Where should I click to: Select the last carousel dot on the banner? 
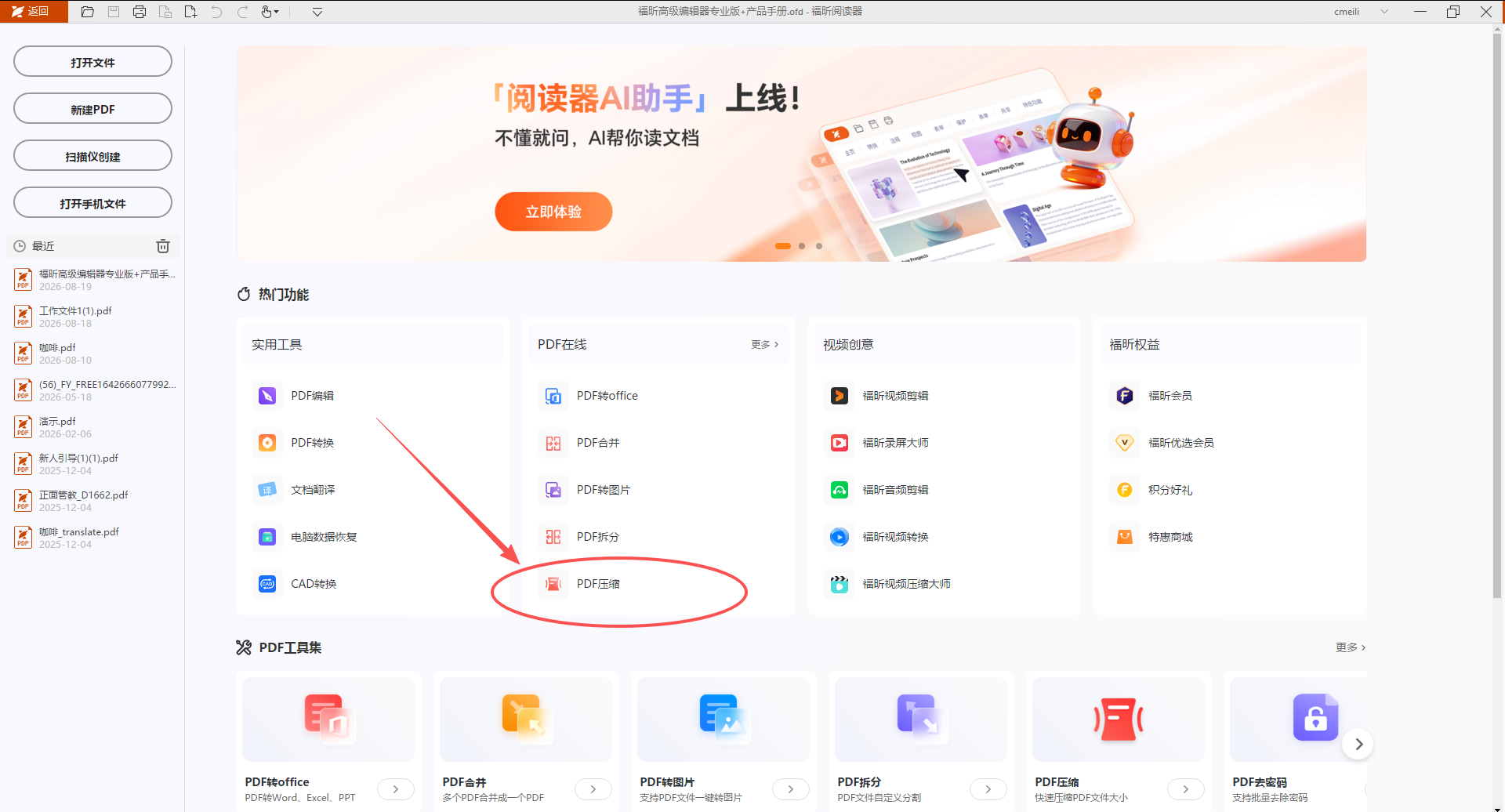pos(819,246)
